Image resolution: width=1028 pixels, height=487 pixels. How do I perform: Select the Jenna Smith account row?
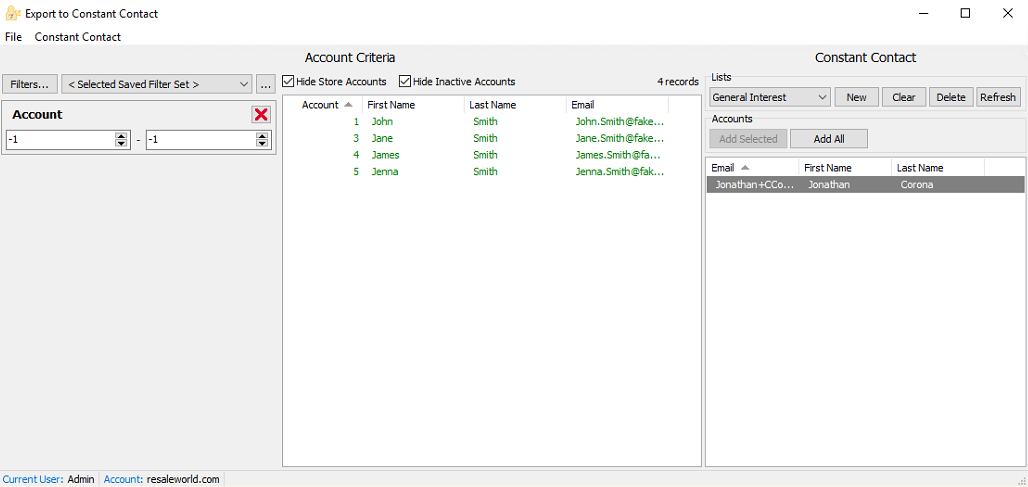point(492,172)
